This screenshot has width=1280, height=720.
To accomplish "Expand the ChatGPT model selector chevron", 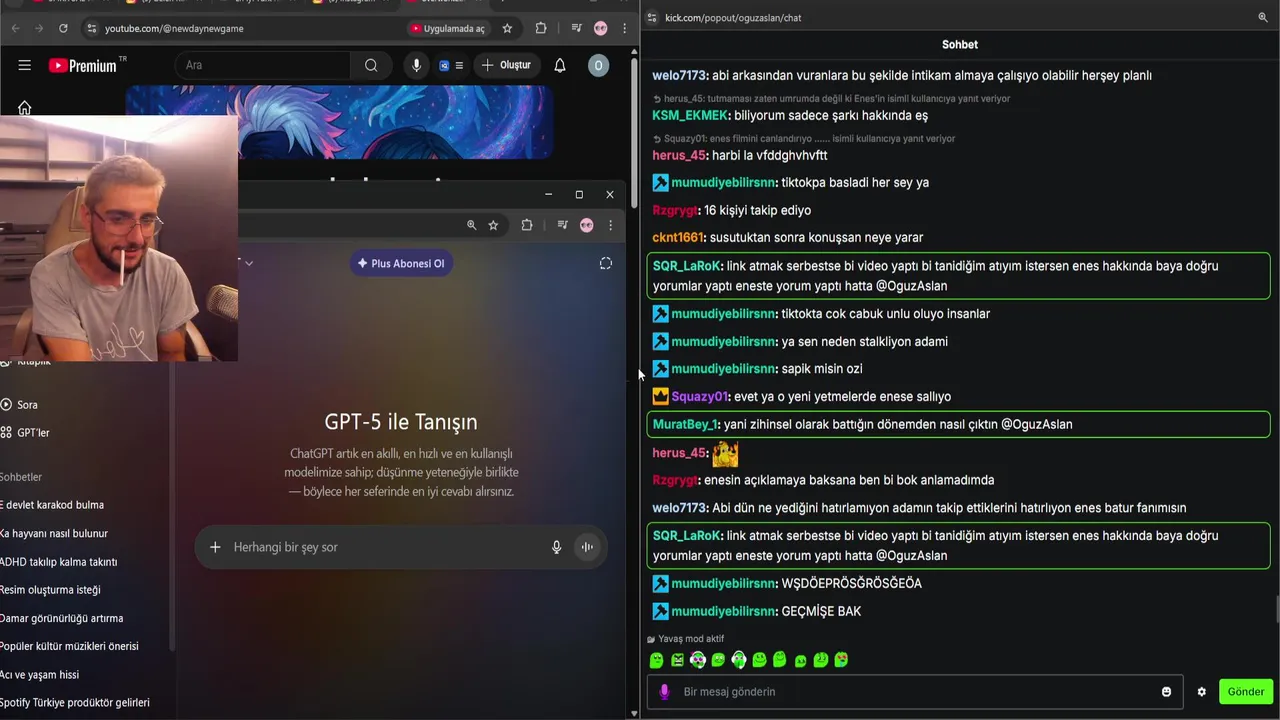I will coord(249,263).
